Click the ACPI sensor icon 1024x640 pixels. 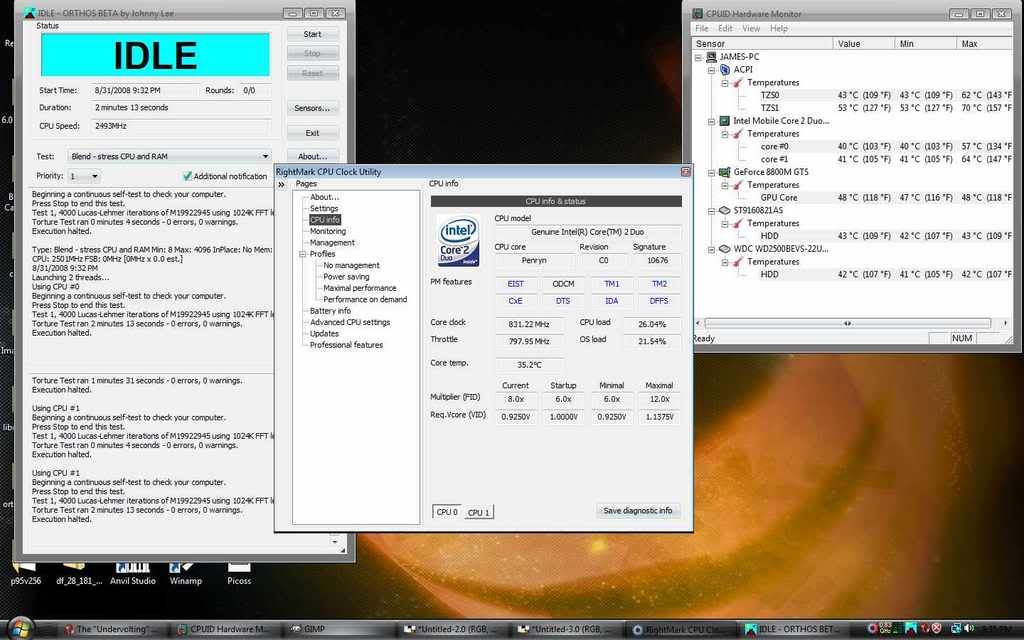click(x=724, y=70)
